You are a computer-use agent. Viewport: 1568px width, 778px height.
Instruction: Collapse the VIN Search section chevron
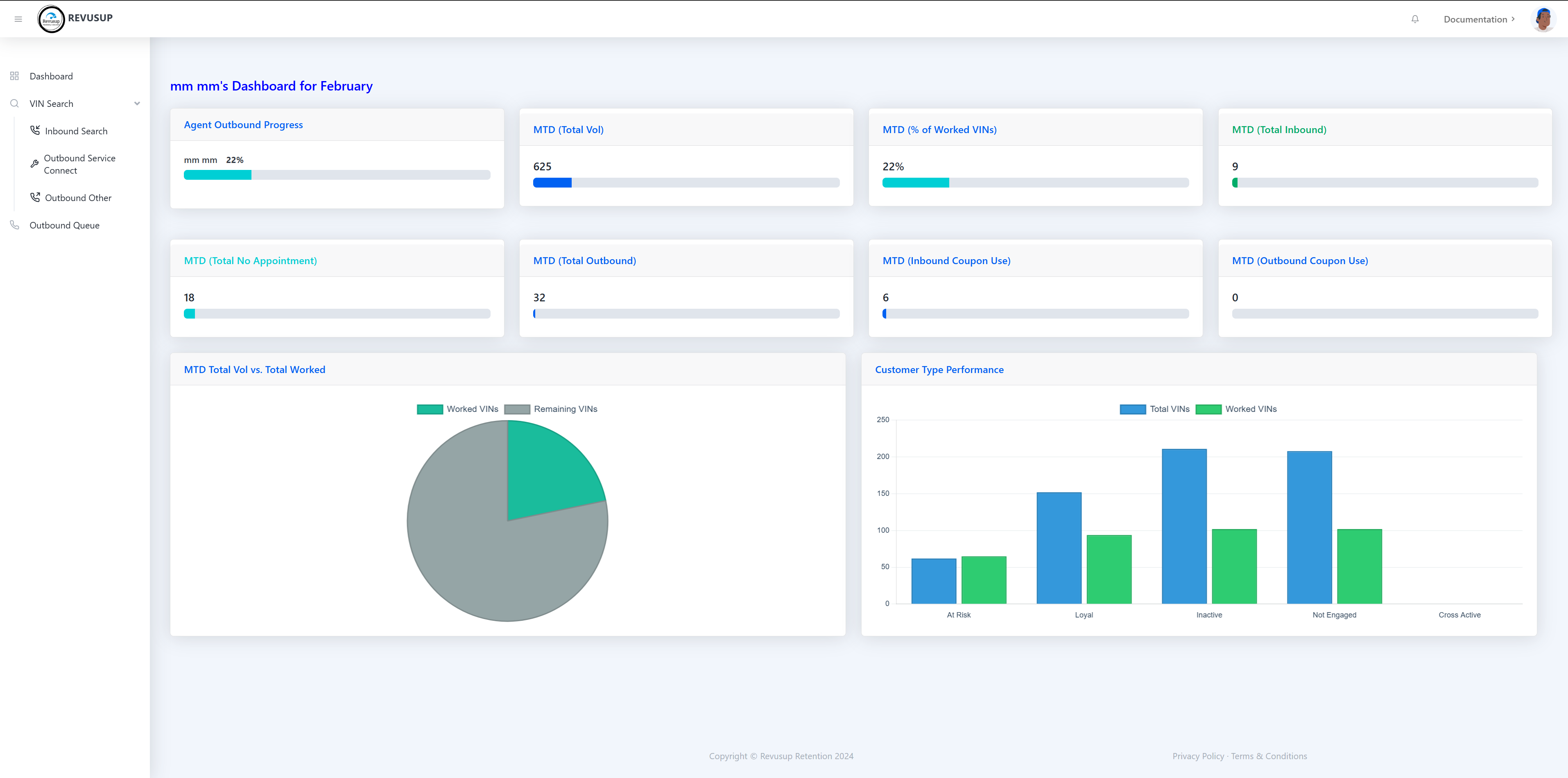137,103
